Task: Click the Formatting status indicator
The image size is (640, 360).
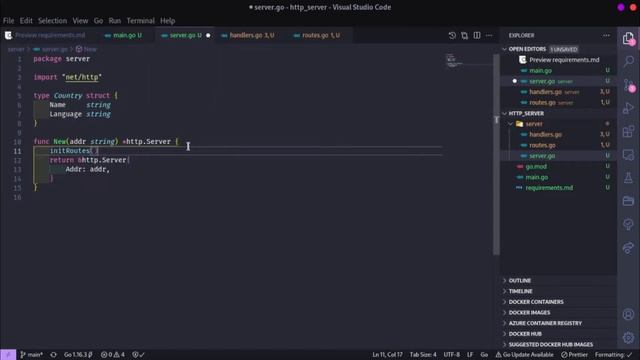Action: (613, 355)
